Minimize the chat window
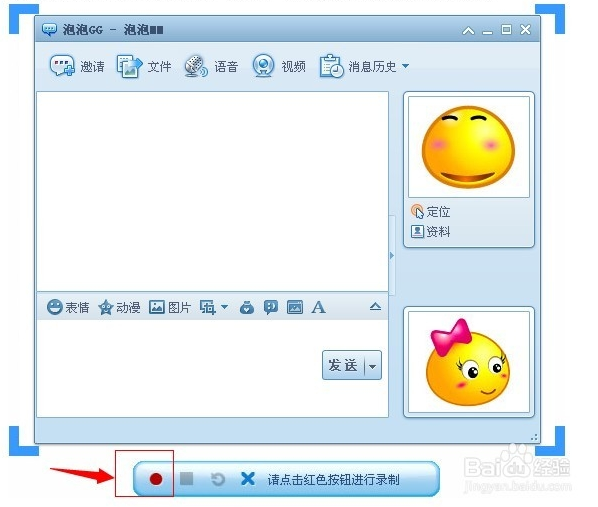This screenshot has height=507, width=598. 487,32
